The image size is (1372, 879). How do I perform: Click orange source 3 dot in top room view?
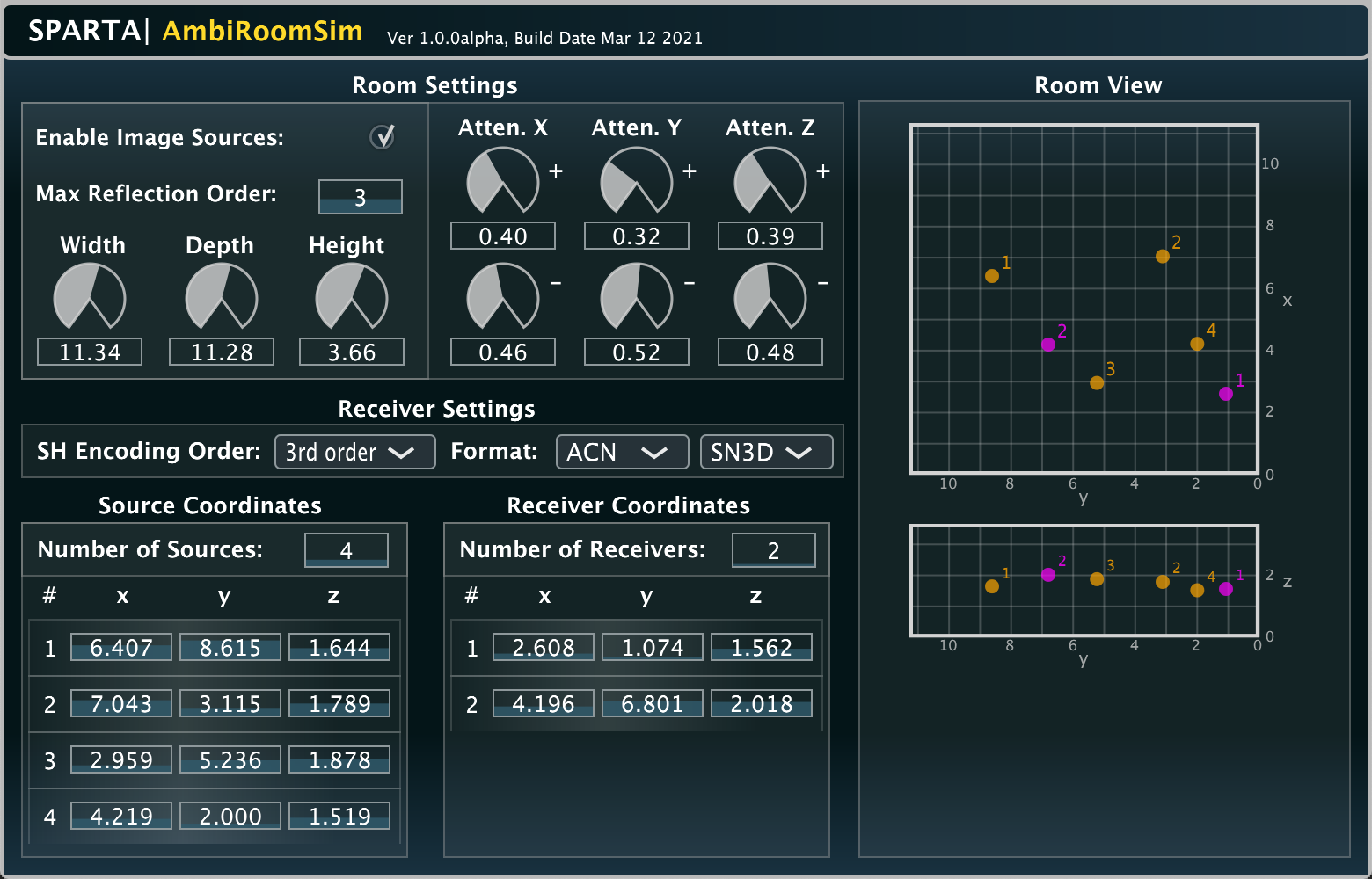click(1097, 383)
